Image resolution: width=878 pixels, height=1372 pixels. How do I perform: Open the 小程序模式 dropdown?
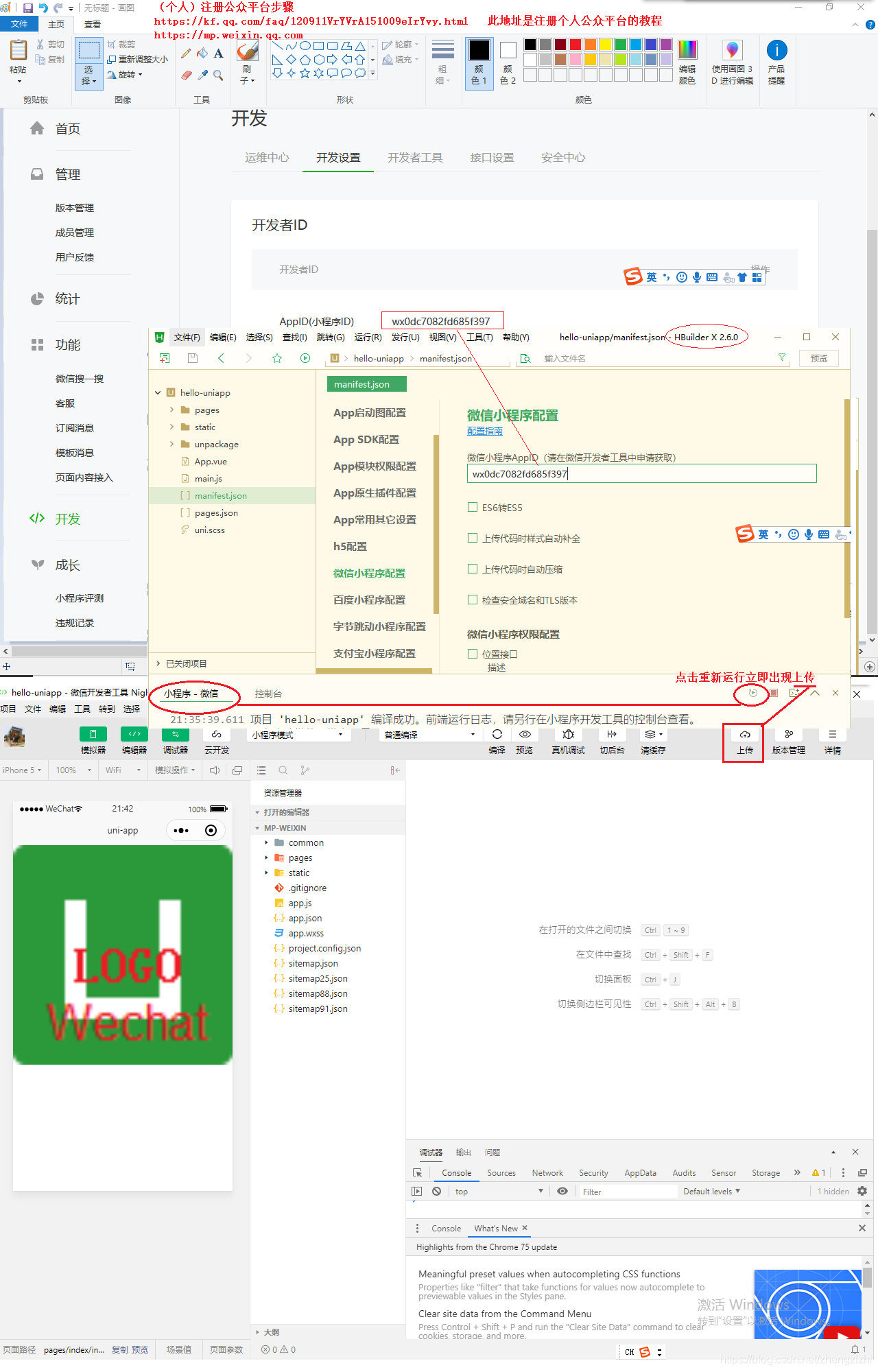tap(298, 735)
